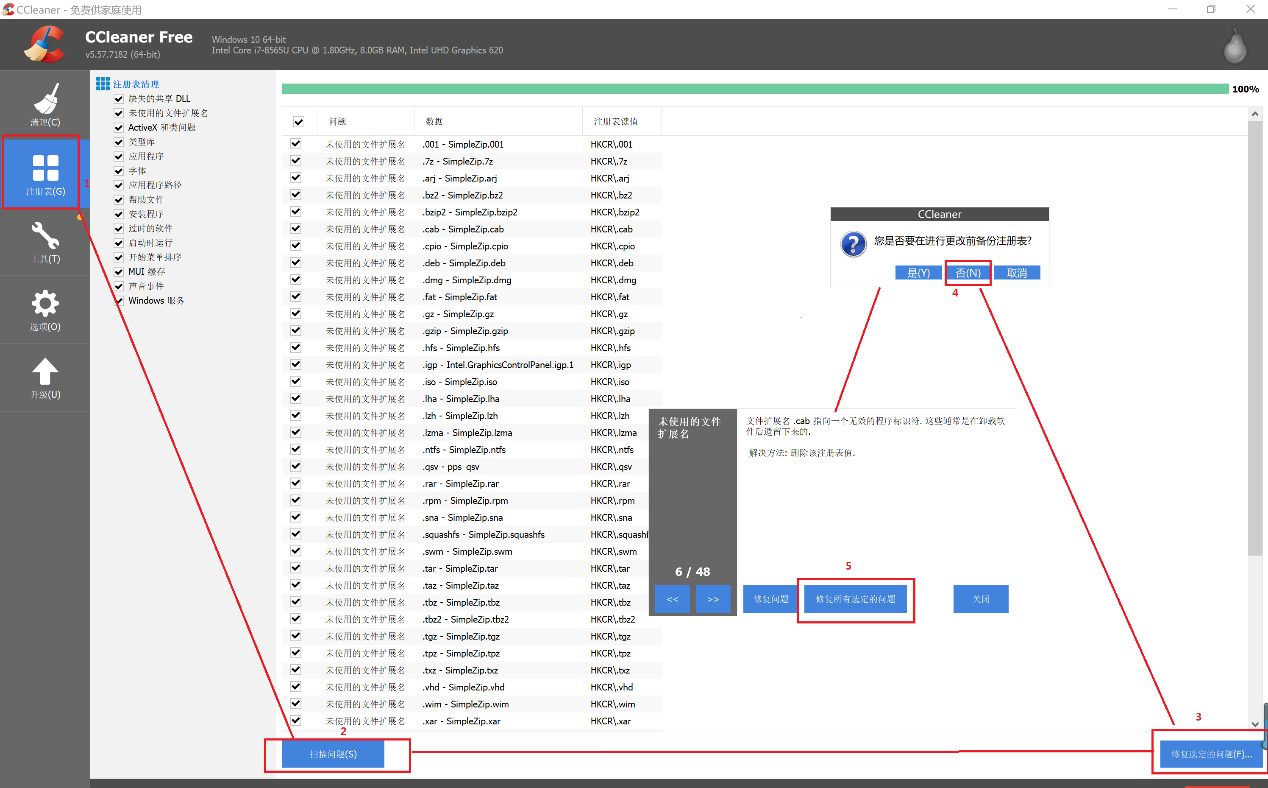Uncheck the ActiveX 和类问题 checkbox
The image size is (1268, 788).
point(119,128)
